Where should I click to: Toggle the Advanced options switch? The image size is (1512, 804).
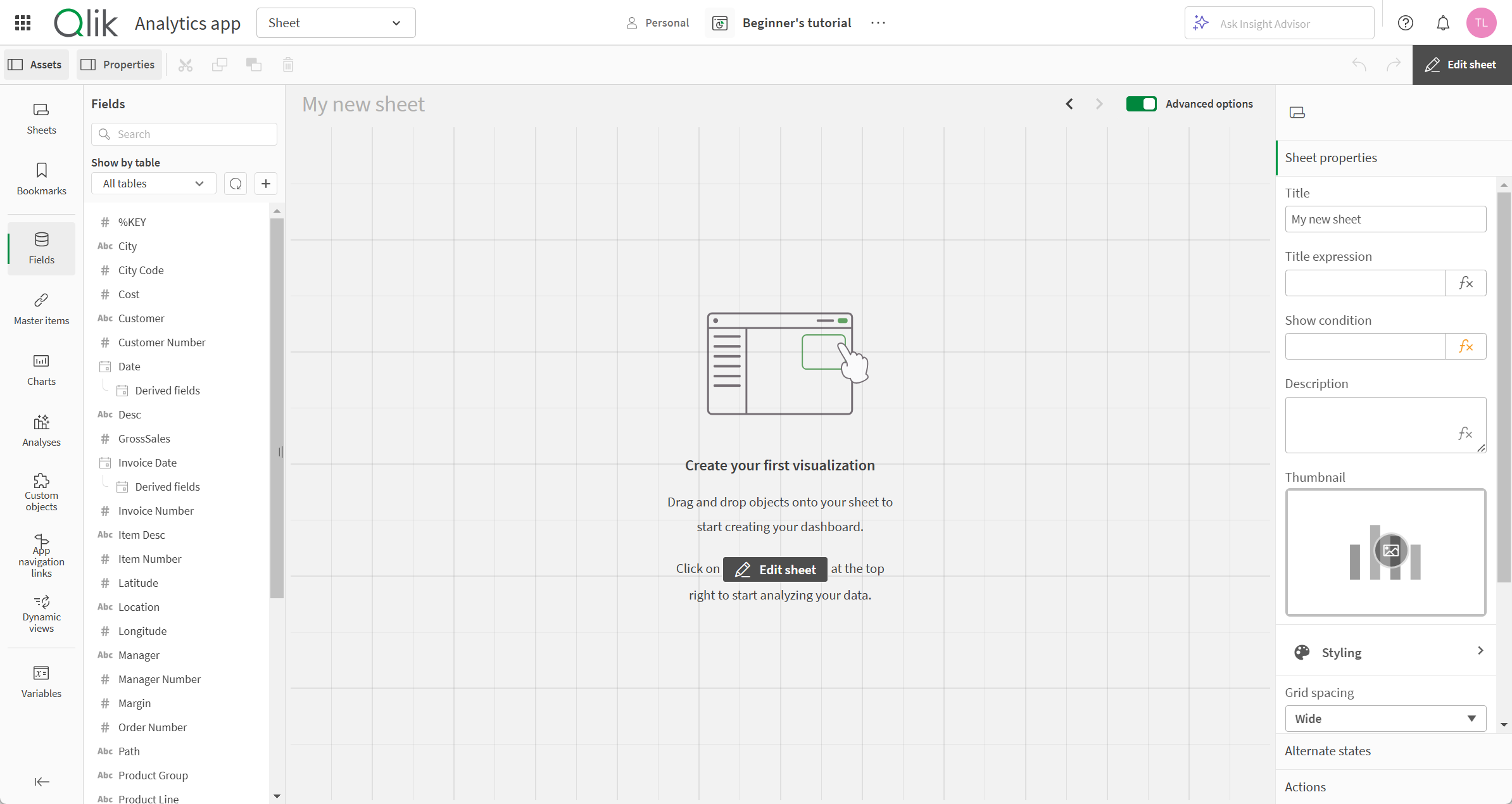point(1142,104)
